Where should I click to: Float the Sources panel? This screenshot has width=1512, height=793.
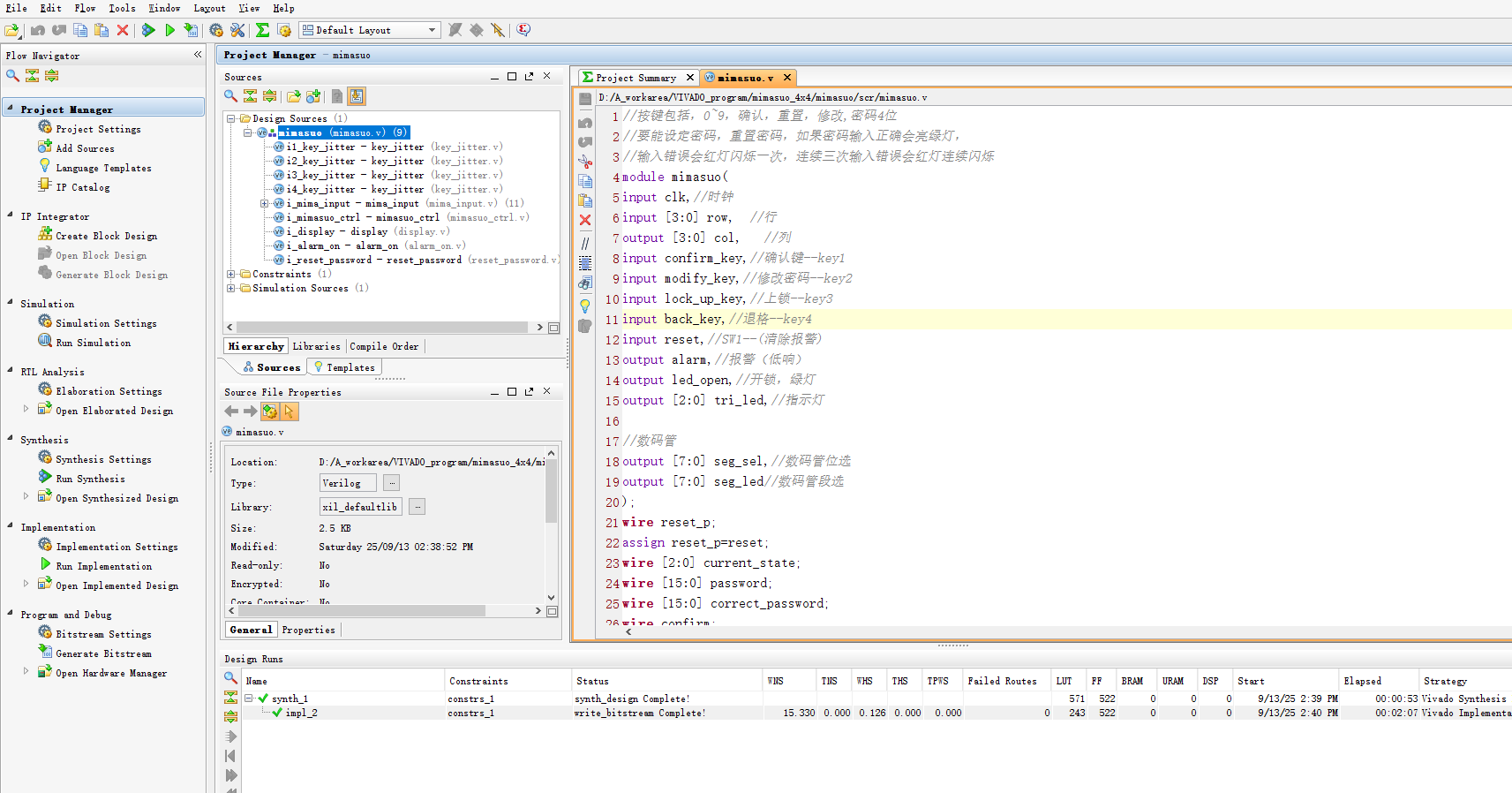pyautogui.click(x=529, y=77)
